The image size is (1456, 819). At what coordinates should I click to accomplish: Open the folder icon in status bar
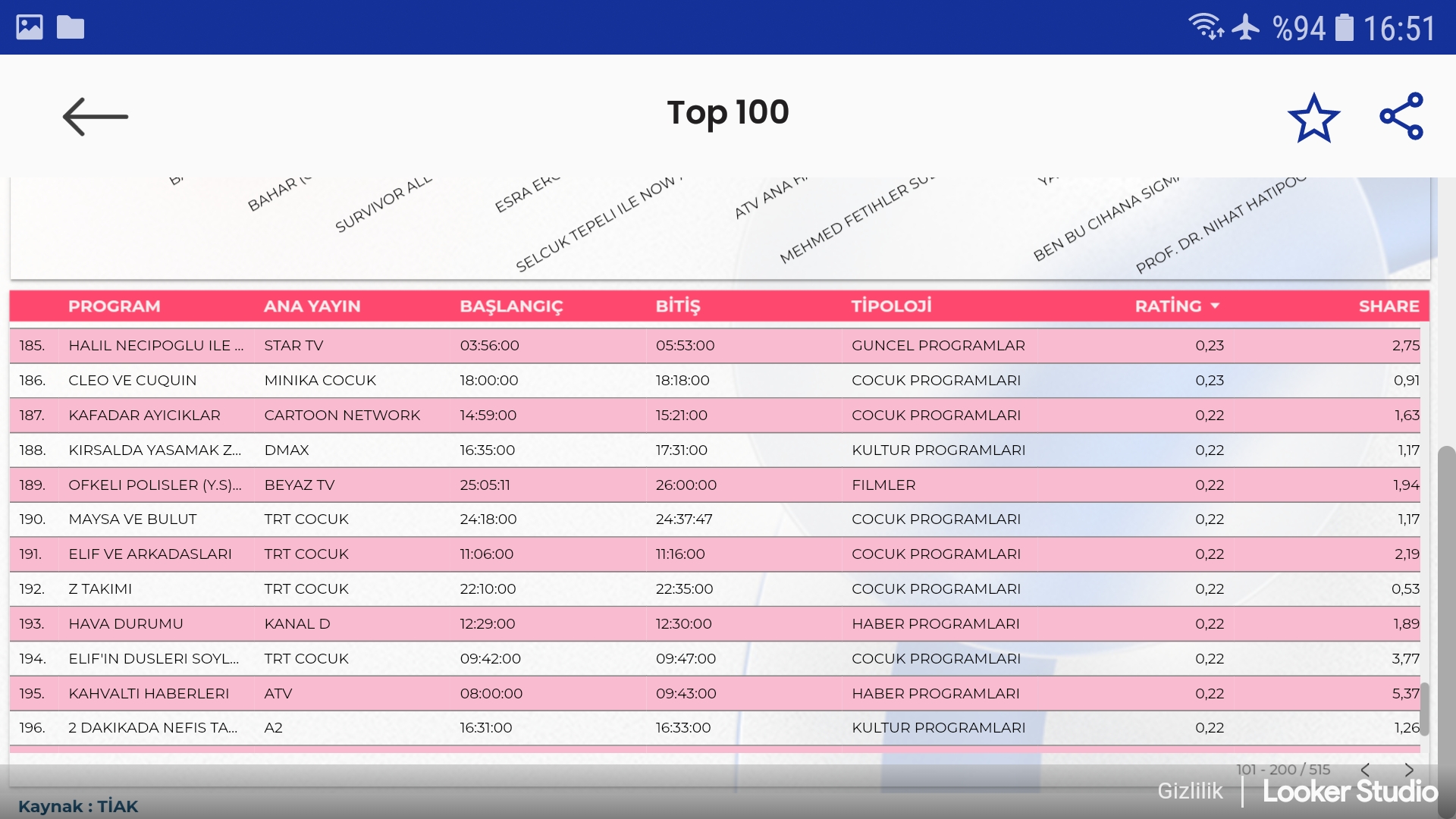tap(71, 27)
